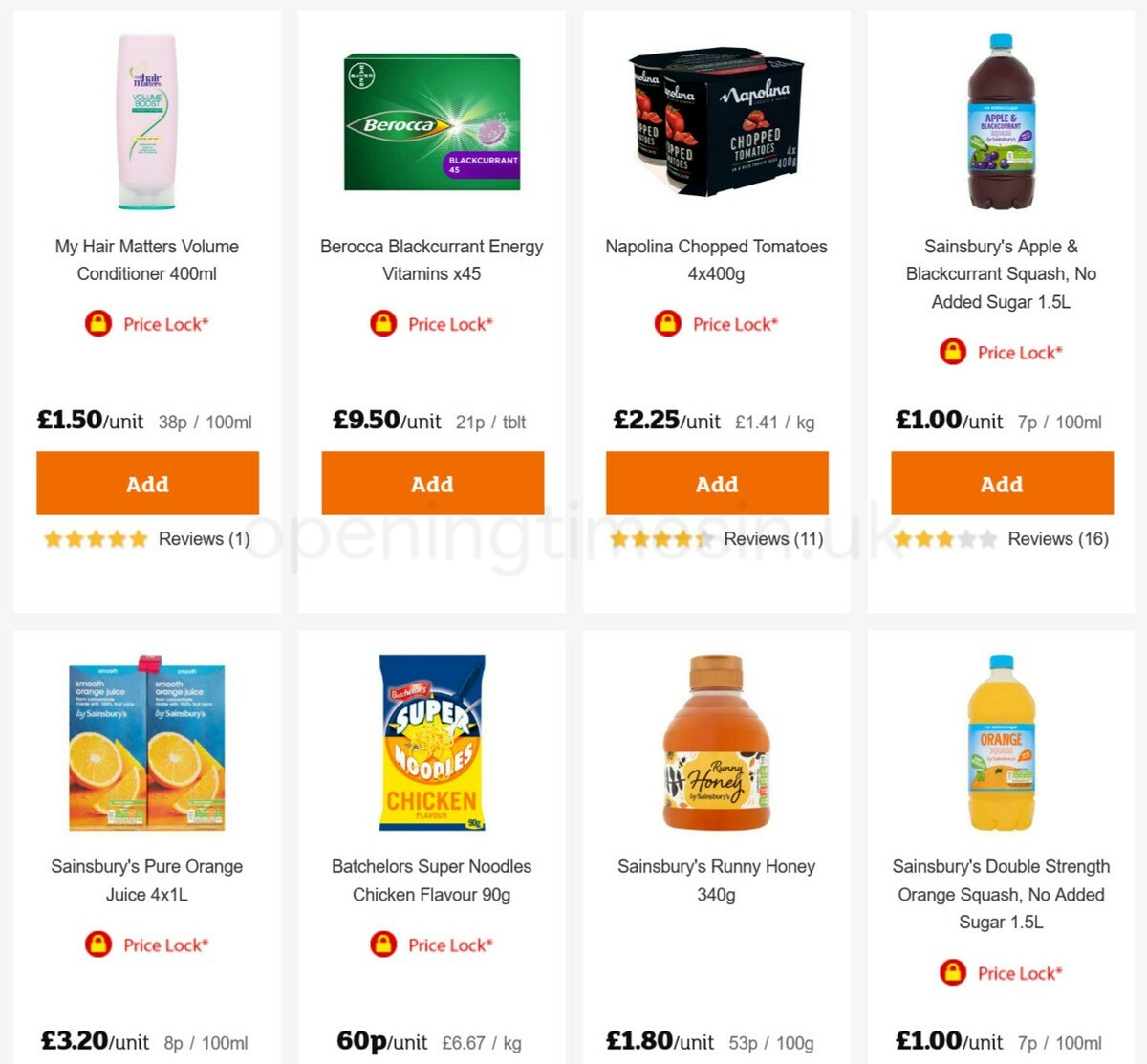1147x1064 pixels.
Task: Click the fifth star on the conditioner rating
Action: point(139,538)
